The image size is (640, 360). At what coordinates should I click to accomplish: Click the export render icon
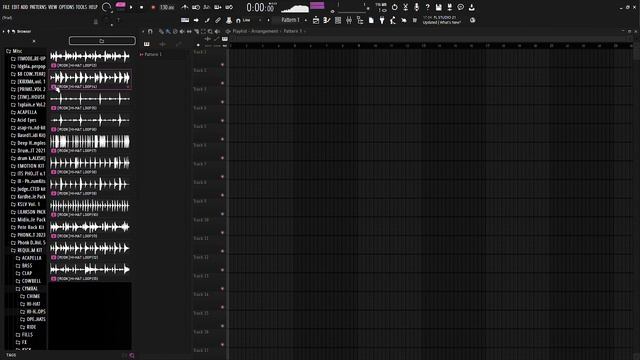click(449, 7)
